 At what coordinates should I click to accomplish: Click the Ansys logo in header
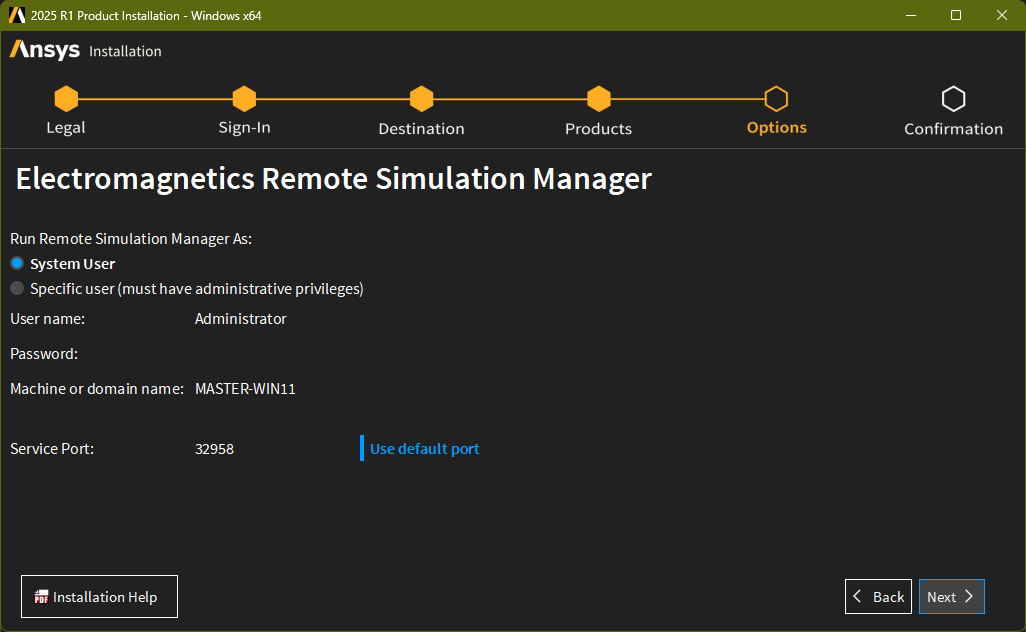tap(45, 50)
